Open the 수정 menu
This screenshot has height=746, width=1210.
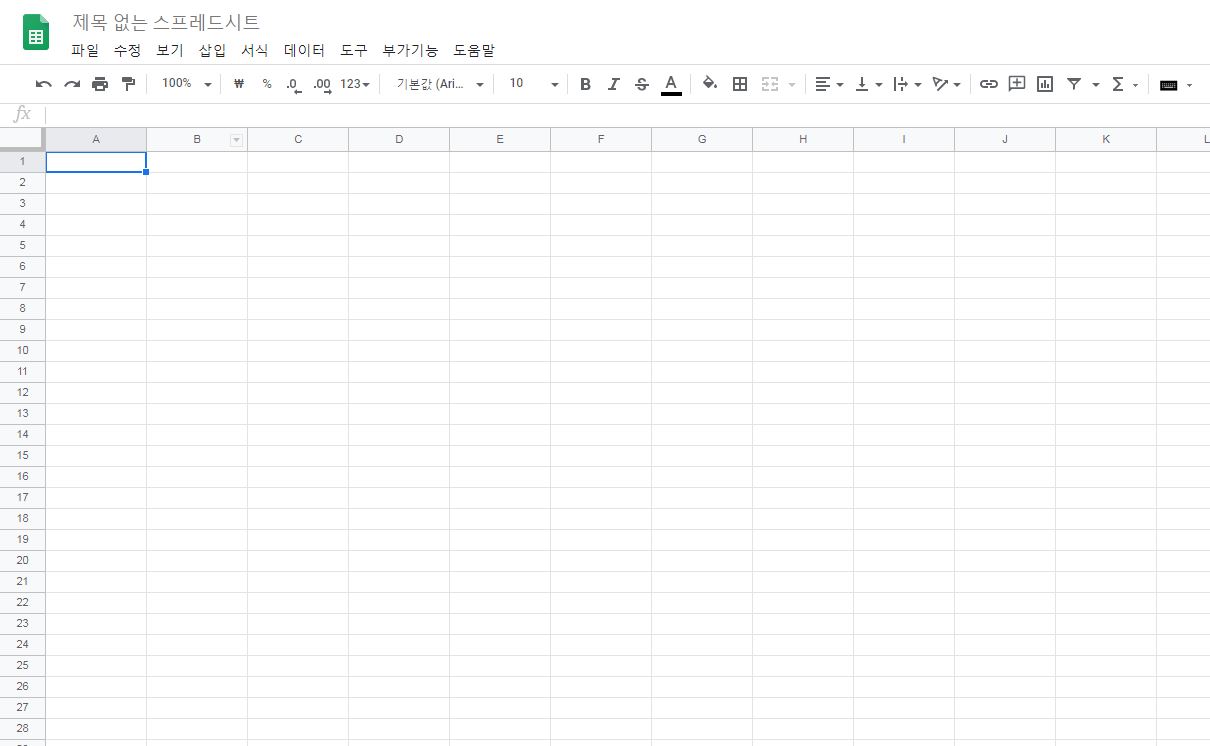127,50
